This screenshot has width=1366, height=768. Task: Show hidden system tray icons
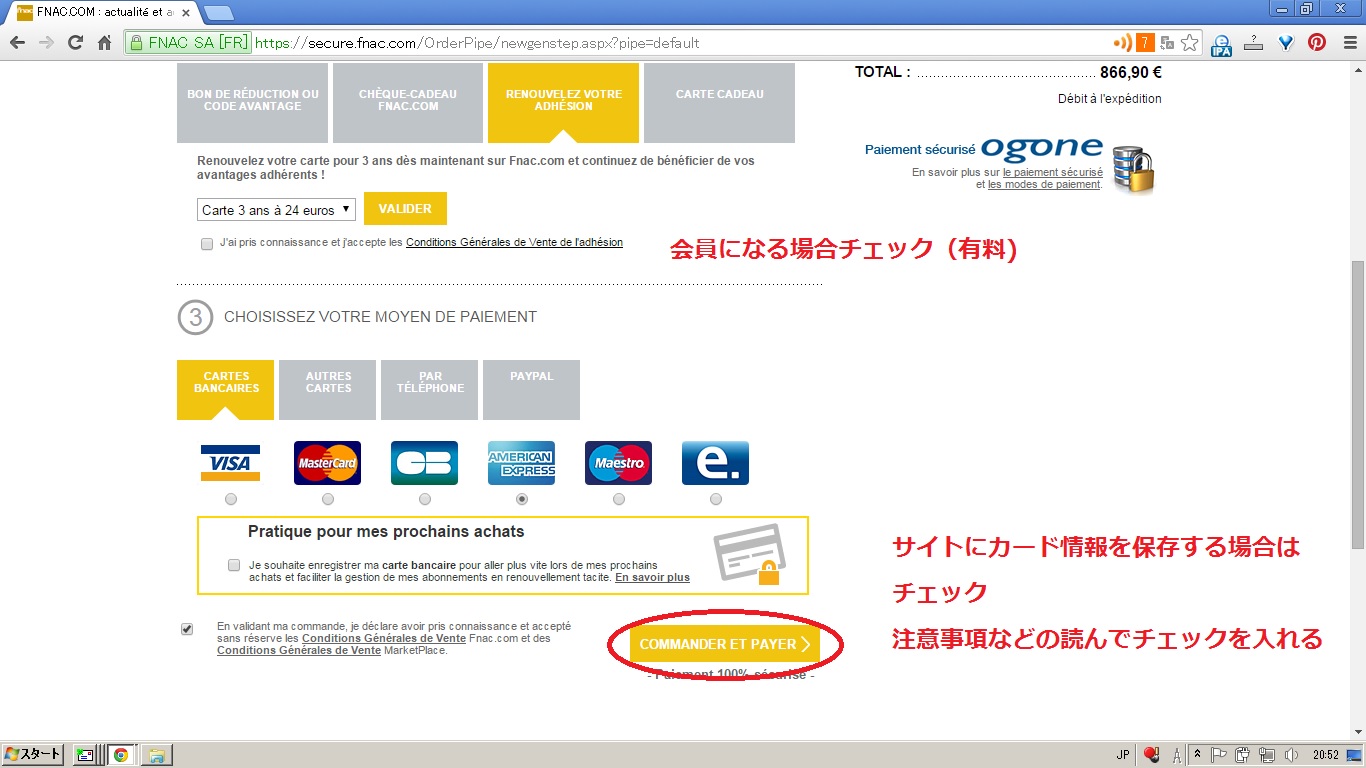(1198, 755)
